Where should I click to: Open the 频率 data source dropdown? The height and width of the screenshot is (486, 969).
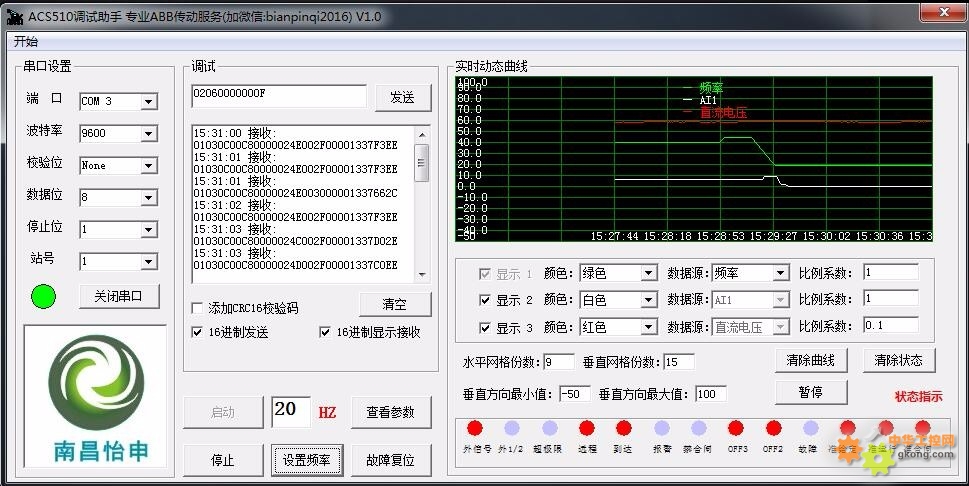(781, 273)
